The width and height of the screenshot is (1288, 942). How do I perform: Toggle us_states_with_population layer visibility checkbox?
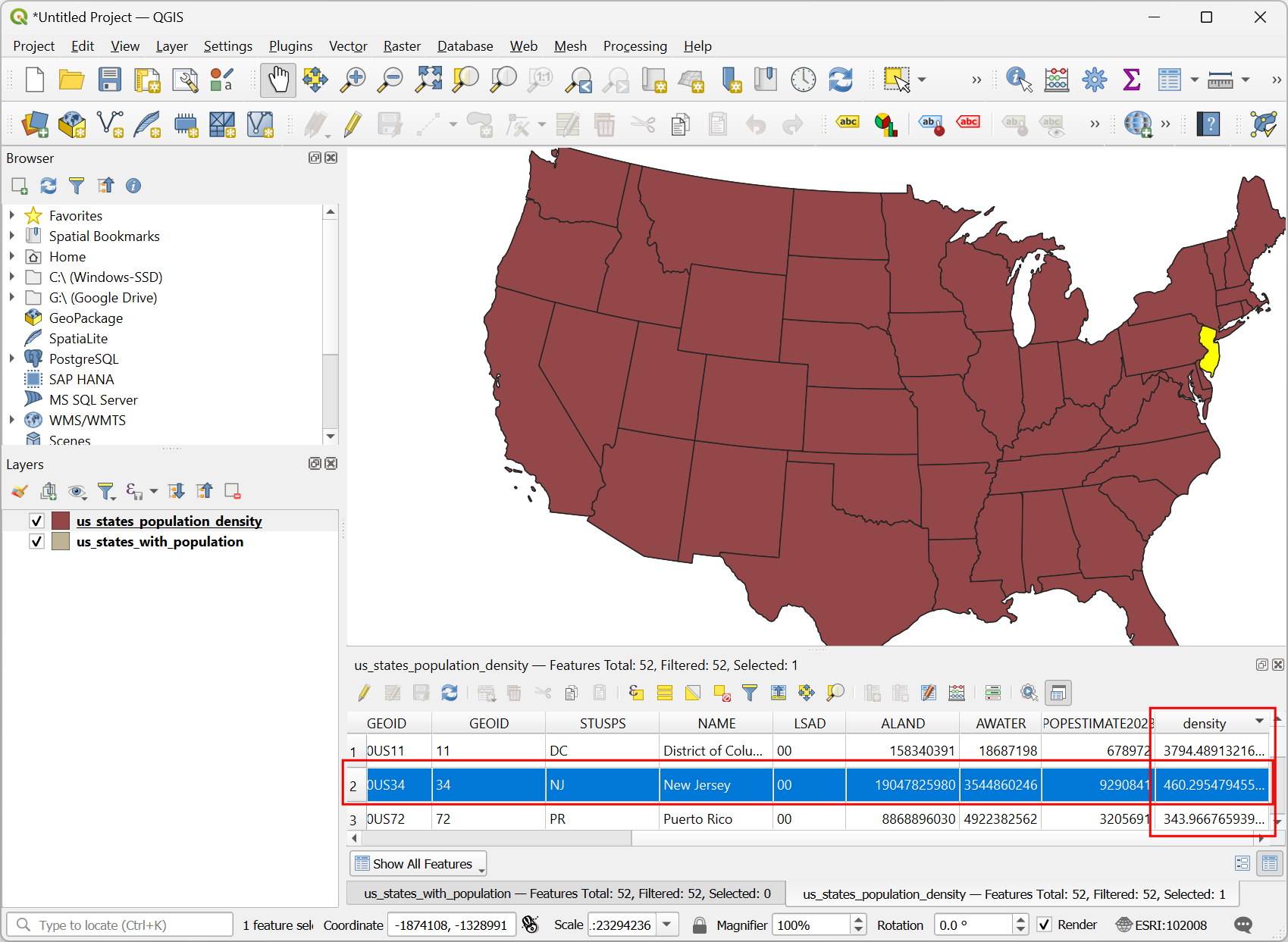36,541
